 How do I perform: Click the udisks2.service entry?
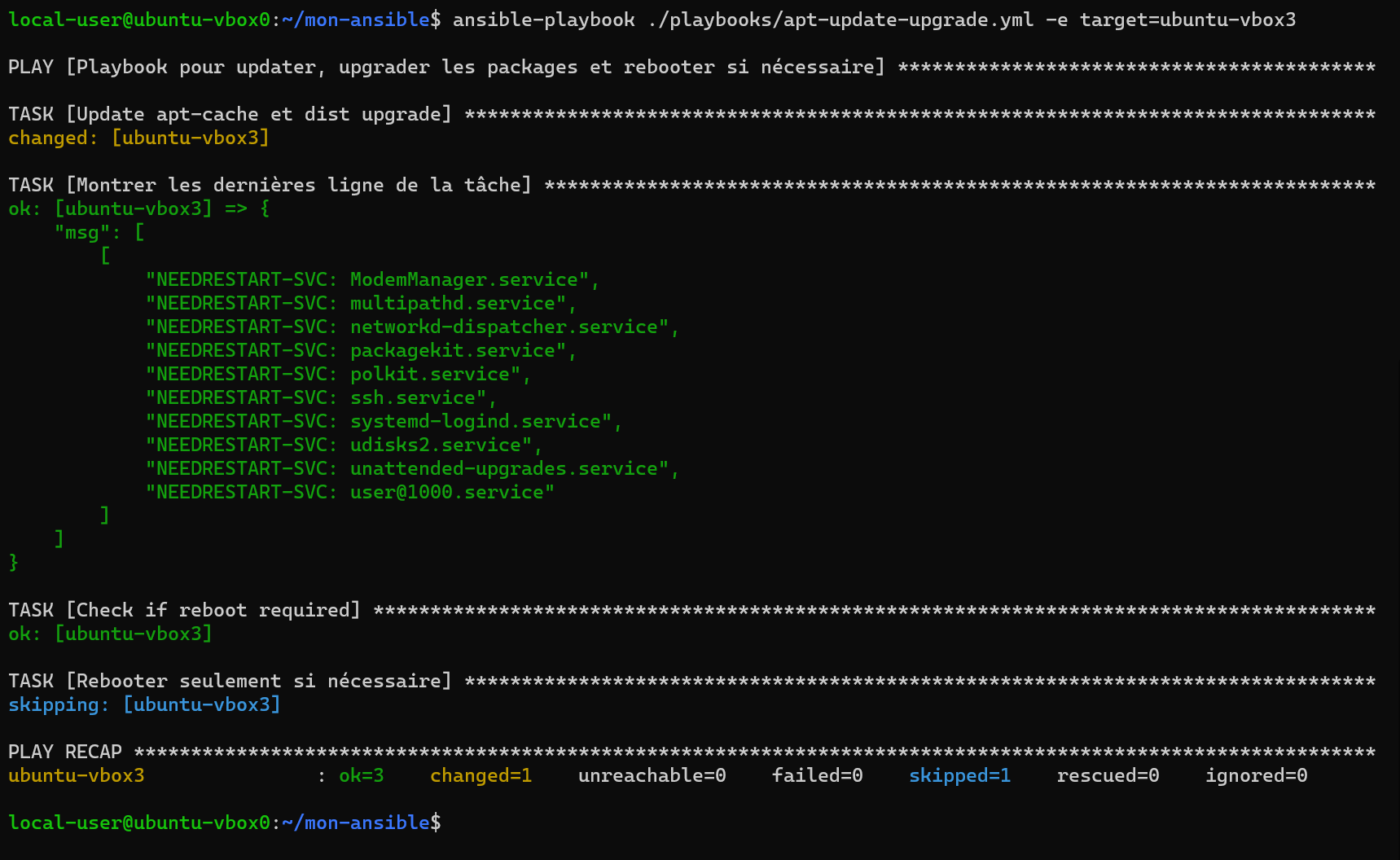344,445
